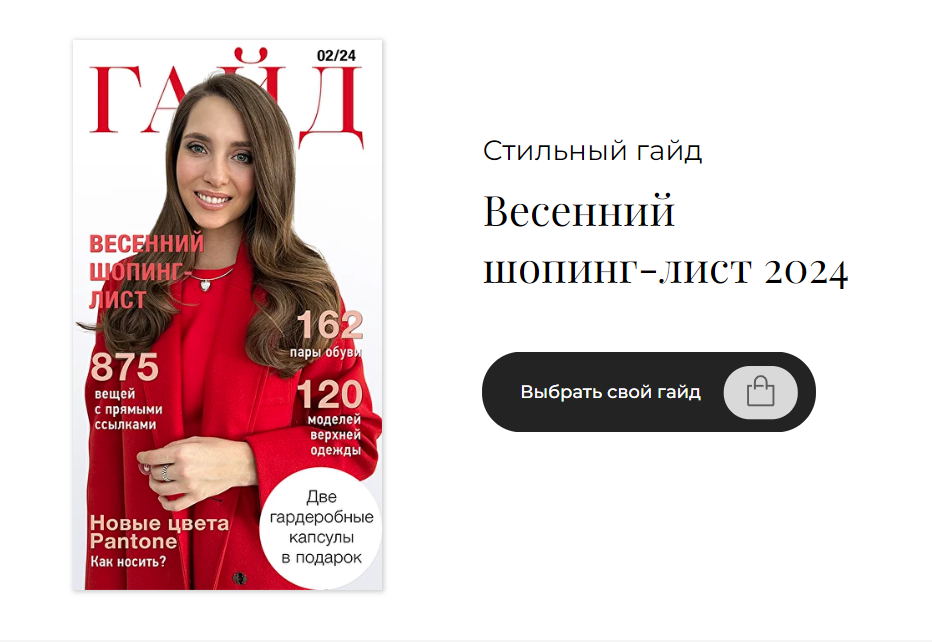Click the 'с прямыми ссылками' cover text
Viewport: 932px width, 642px height.
pos(128,417)
